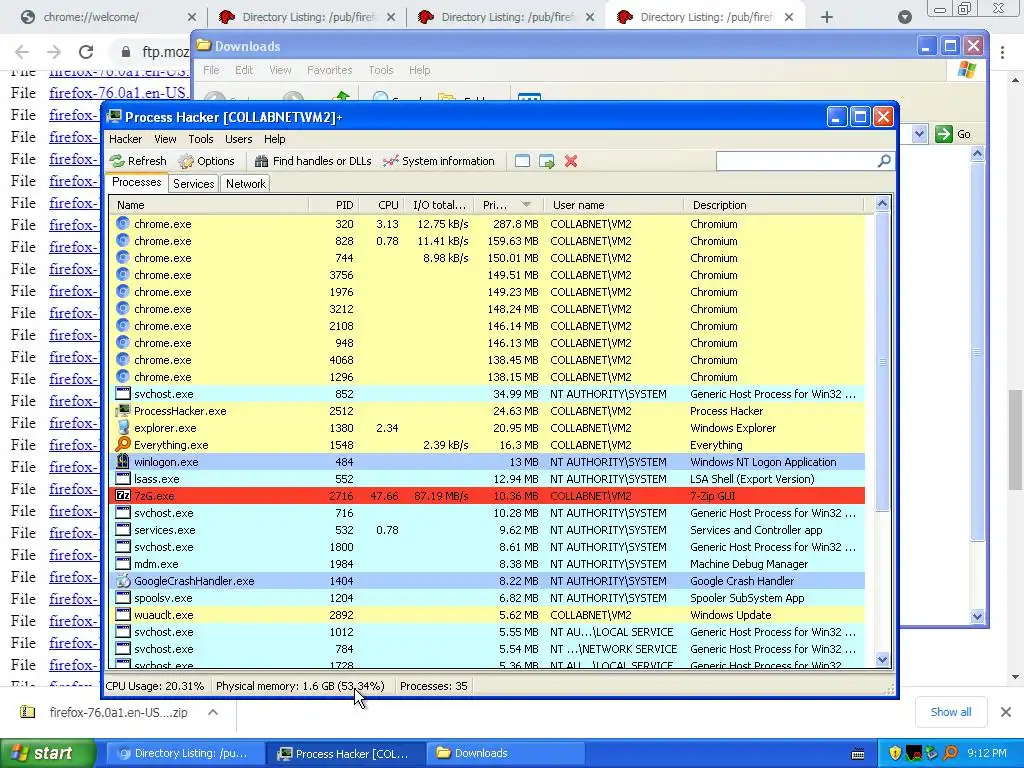Click the search magnifier icon in Process Hacker

[884, 161]
